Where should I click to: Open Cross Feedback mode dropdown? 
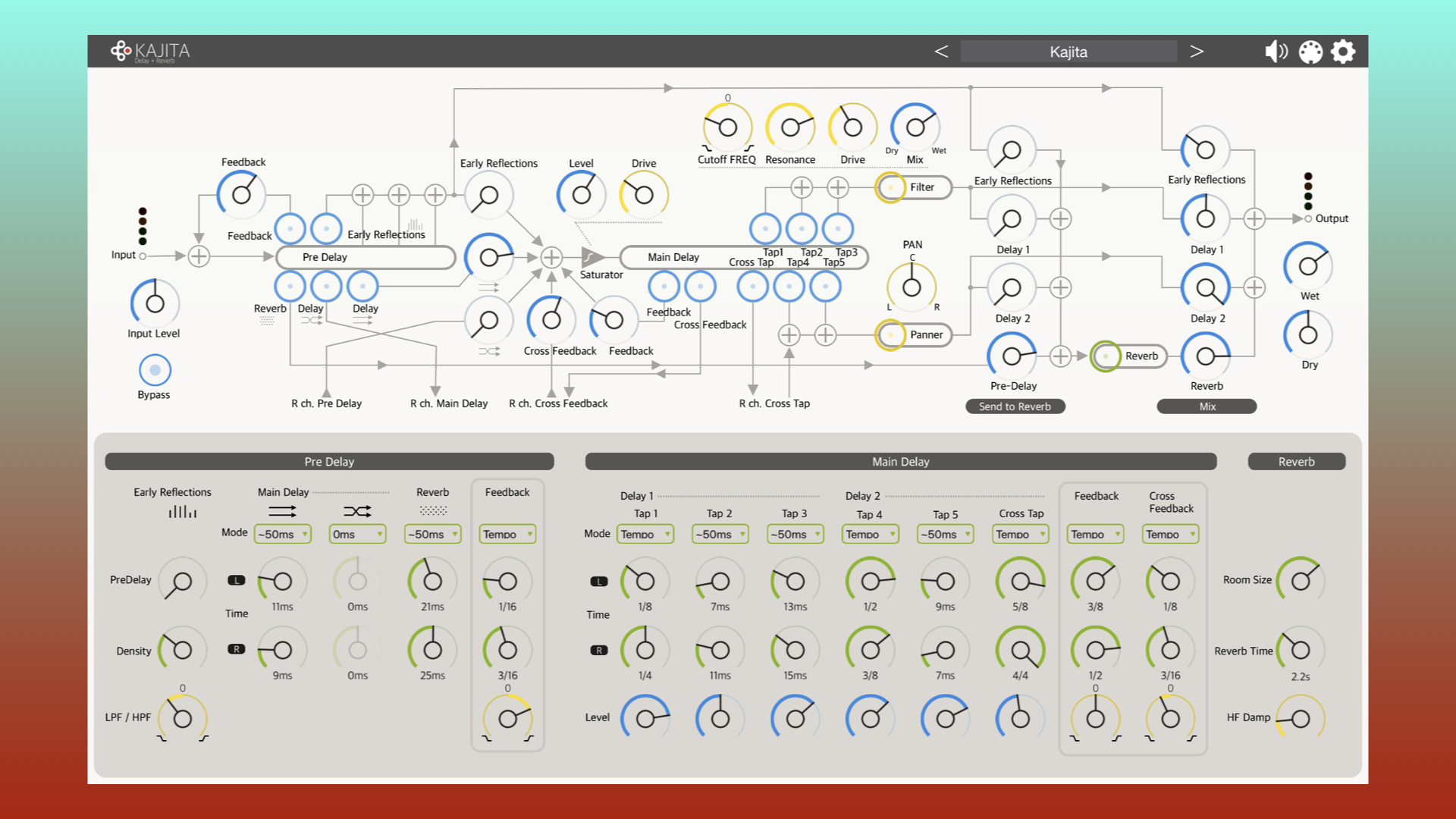[x=1170, y=534]
